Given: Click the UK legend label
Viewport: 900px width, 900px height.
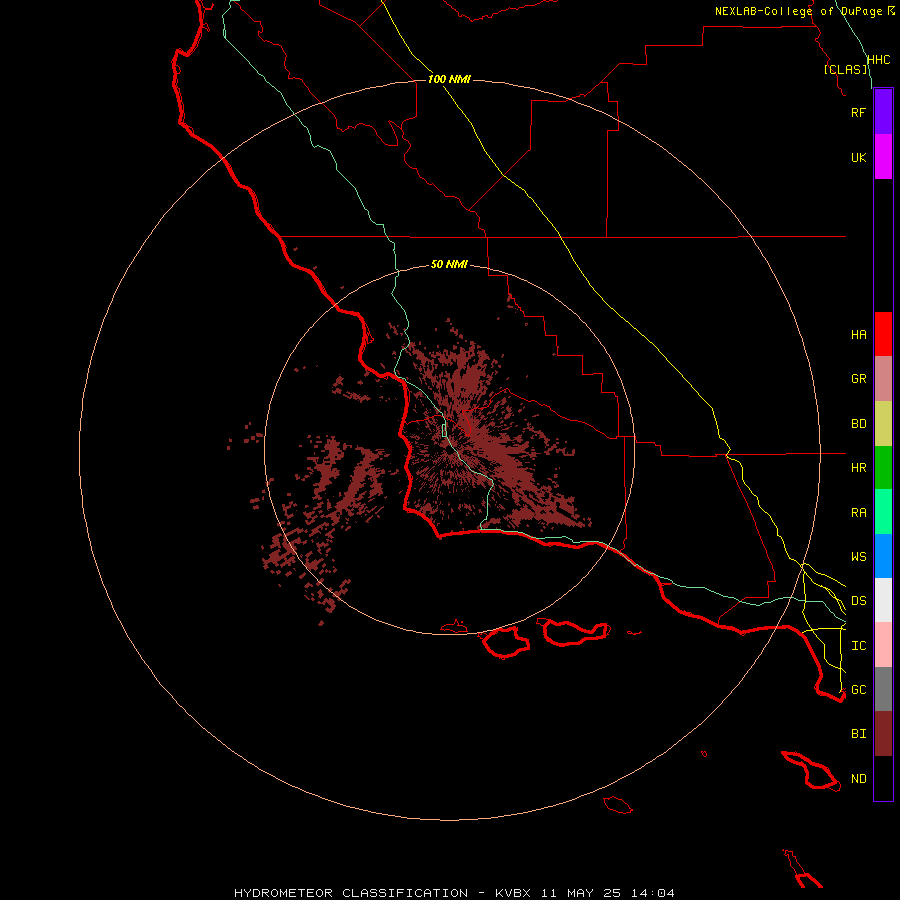Looking at the screenshot, I should click(858, 157).
